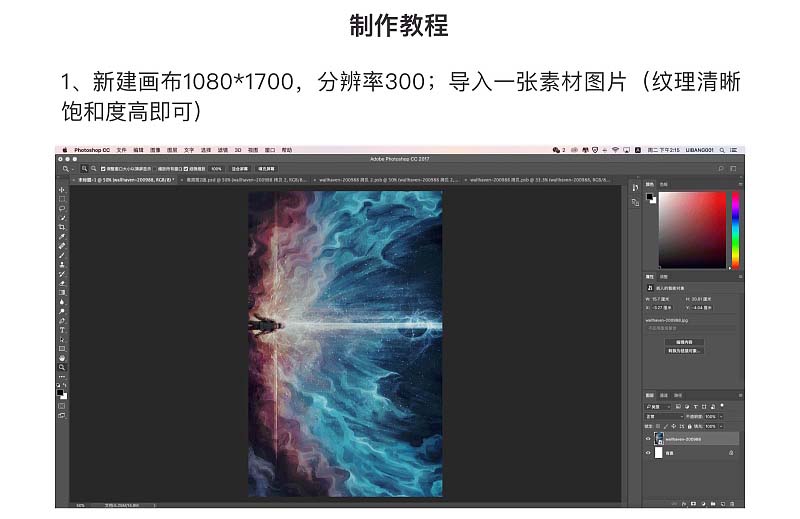Viewport: 800px width, 519px height.
Task: Select the Eyedropper tool
Action: (62, 236)
